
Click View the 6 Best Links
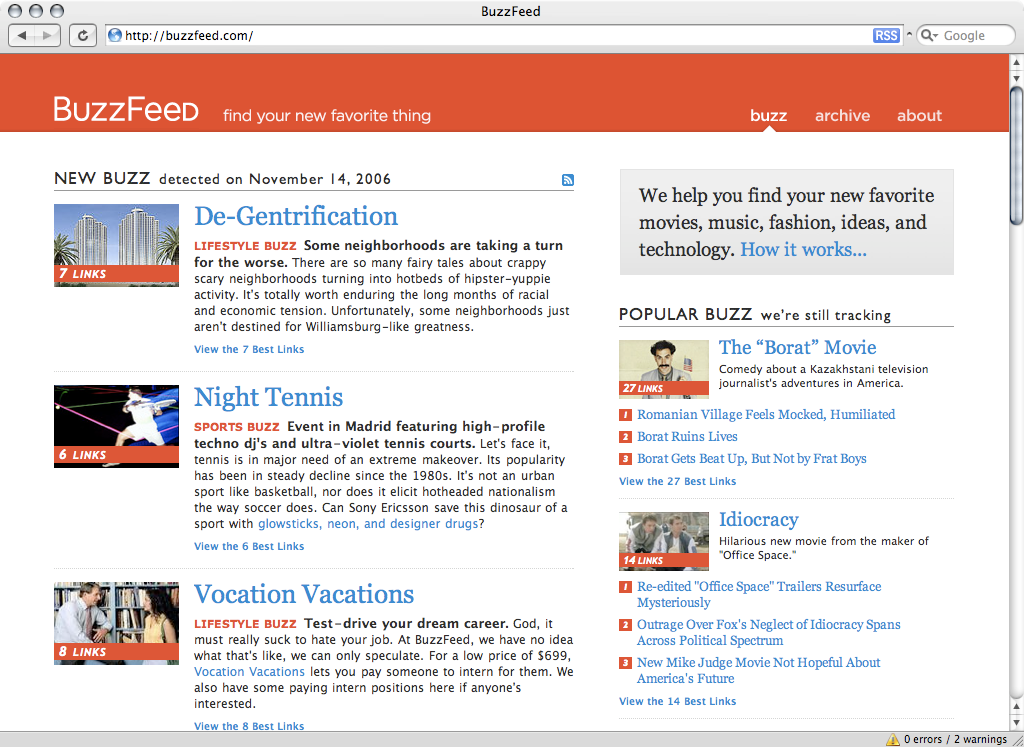point(249,547)
